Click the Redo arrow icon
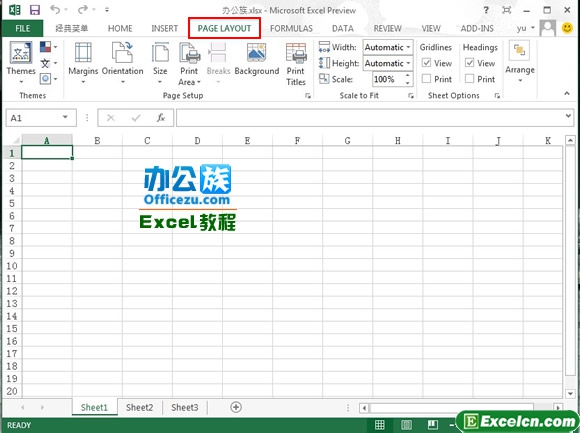 coord(83,9)
